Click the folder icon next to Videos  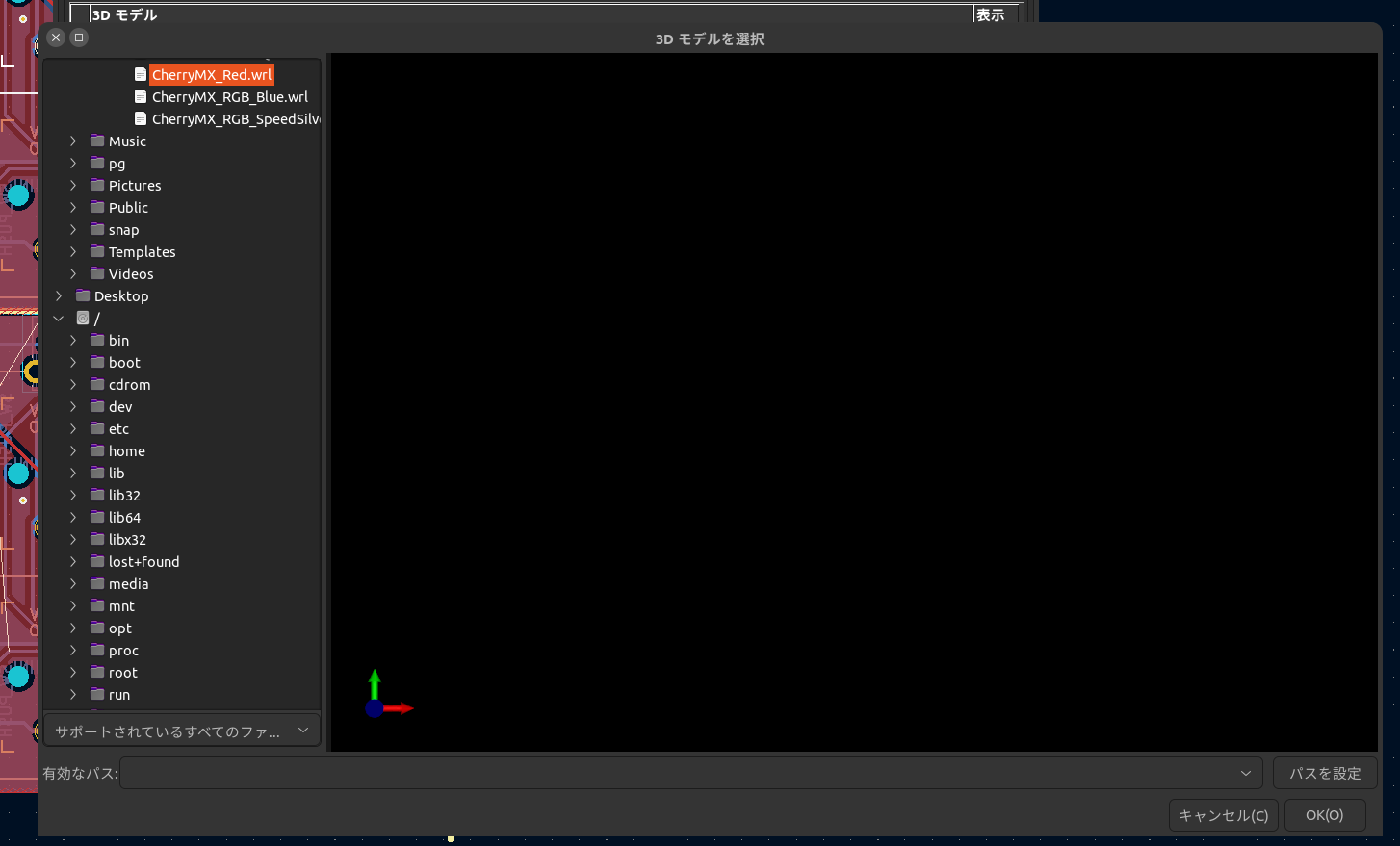(x=97, y=273)
